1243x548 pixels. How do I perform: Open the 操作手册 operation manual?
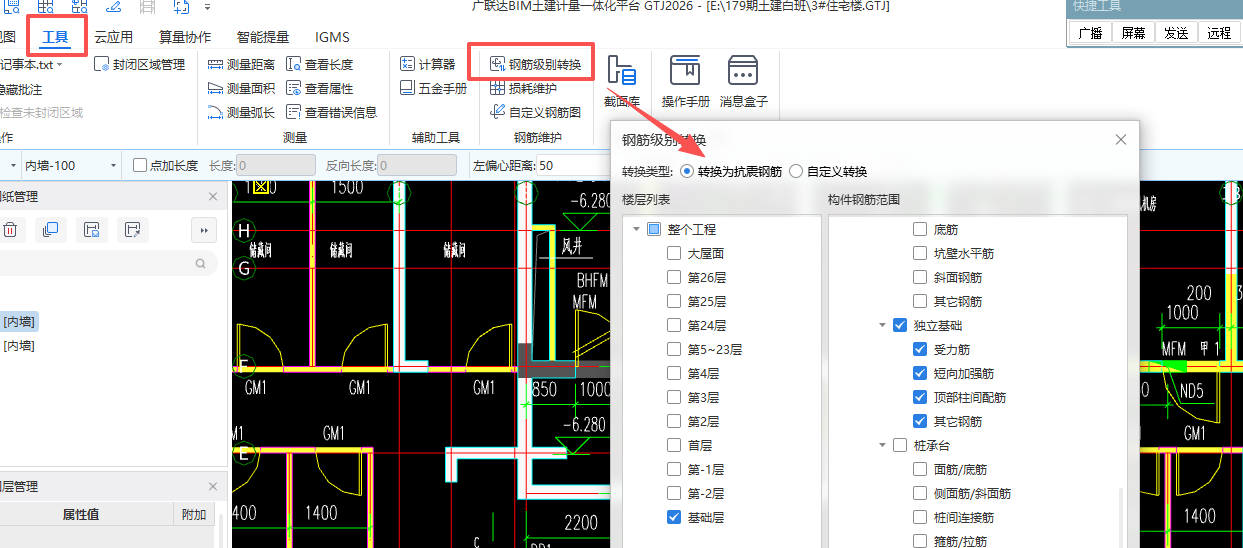point(685,81)
